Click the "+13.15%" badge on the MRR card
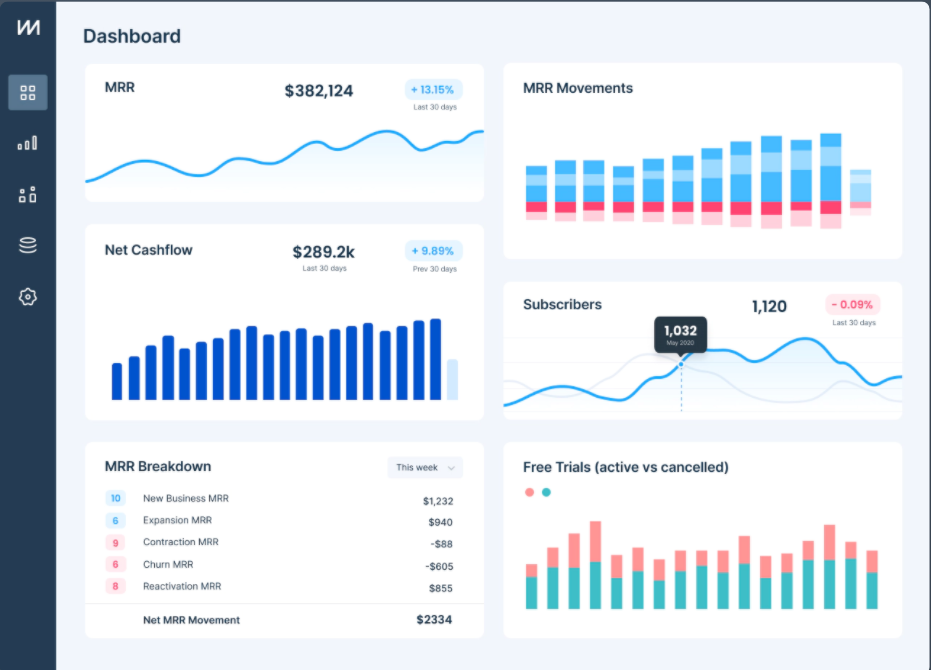 [x=434, y=88]
